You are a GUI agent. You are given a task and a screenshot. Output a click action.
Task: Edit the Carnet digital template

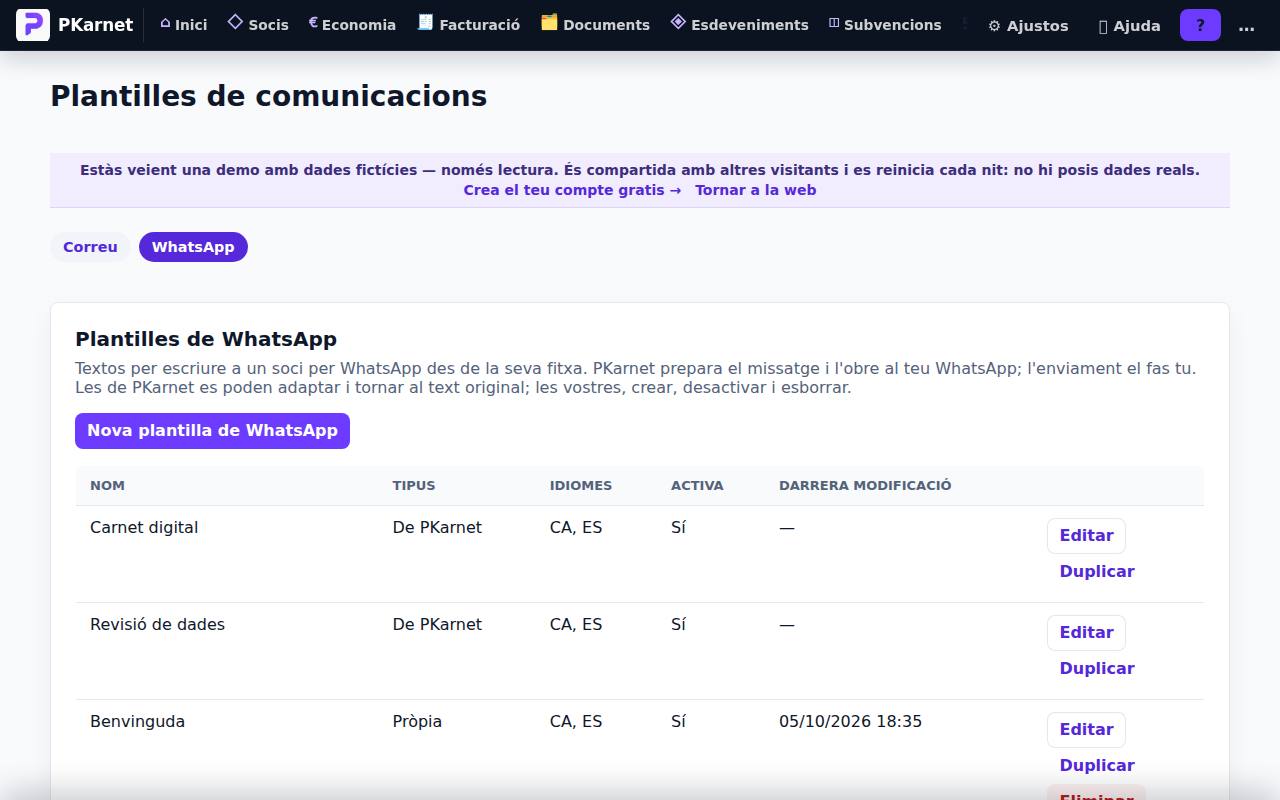click(1086, 536)
